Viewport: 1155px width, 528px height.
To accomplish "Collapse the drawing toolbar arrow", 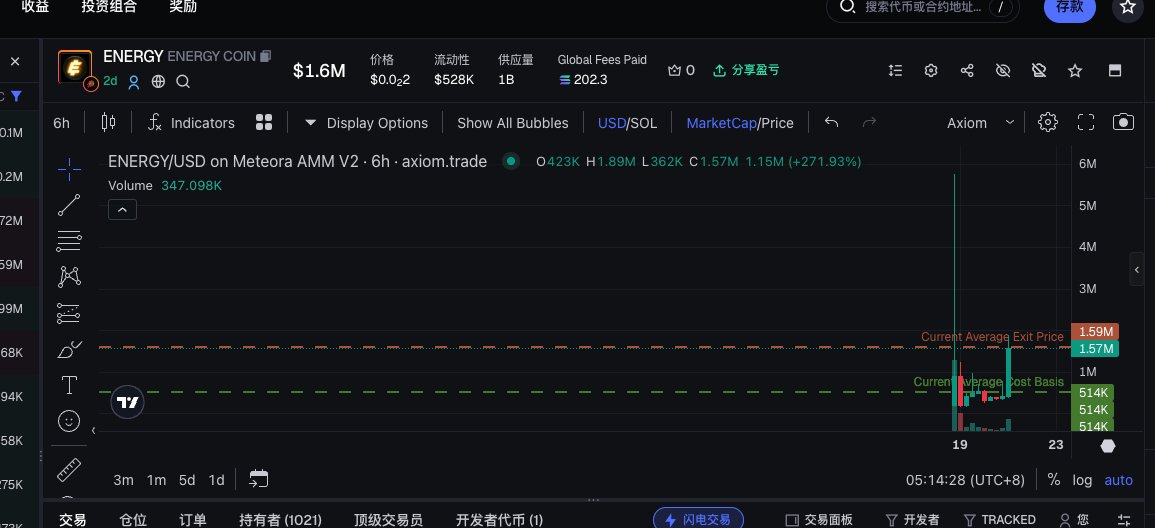I will pyautogui.click(x=94, y=430).
